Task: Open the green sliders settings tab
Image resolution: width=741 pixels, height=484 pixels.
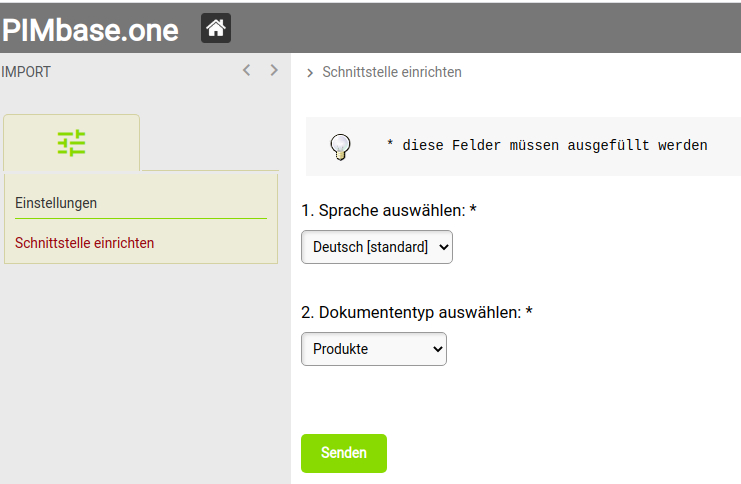Action: pyautogui.click(x=71, y=143)
